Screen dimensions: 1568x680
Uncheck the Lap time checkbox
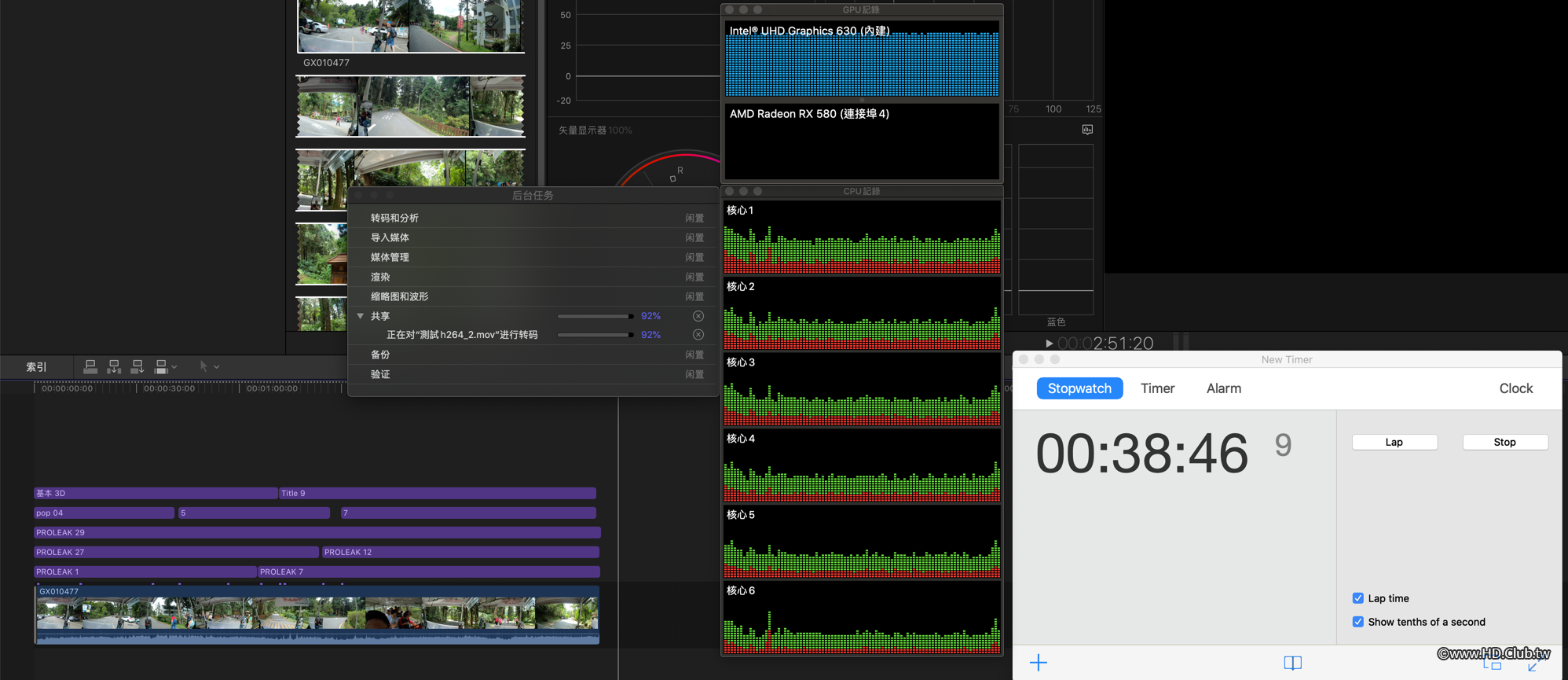1357,598
